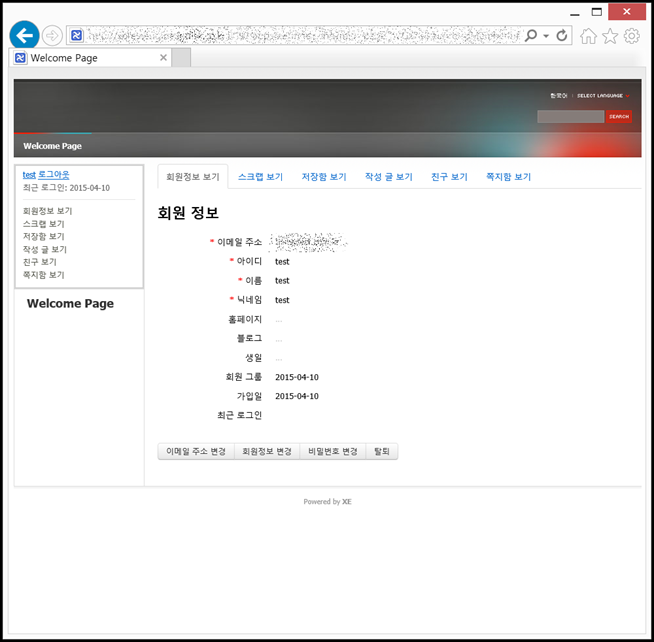
Task: Click the site favicon in address bar
Action: point(76,35)
